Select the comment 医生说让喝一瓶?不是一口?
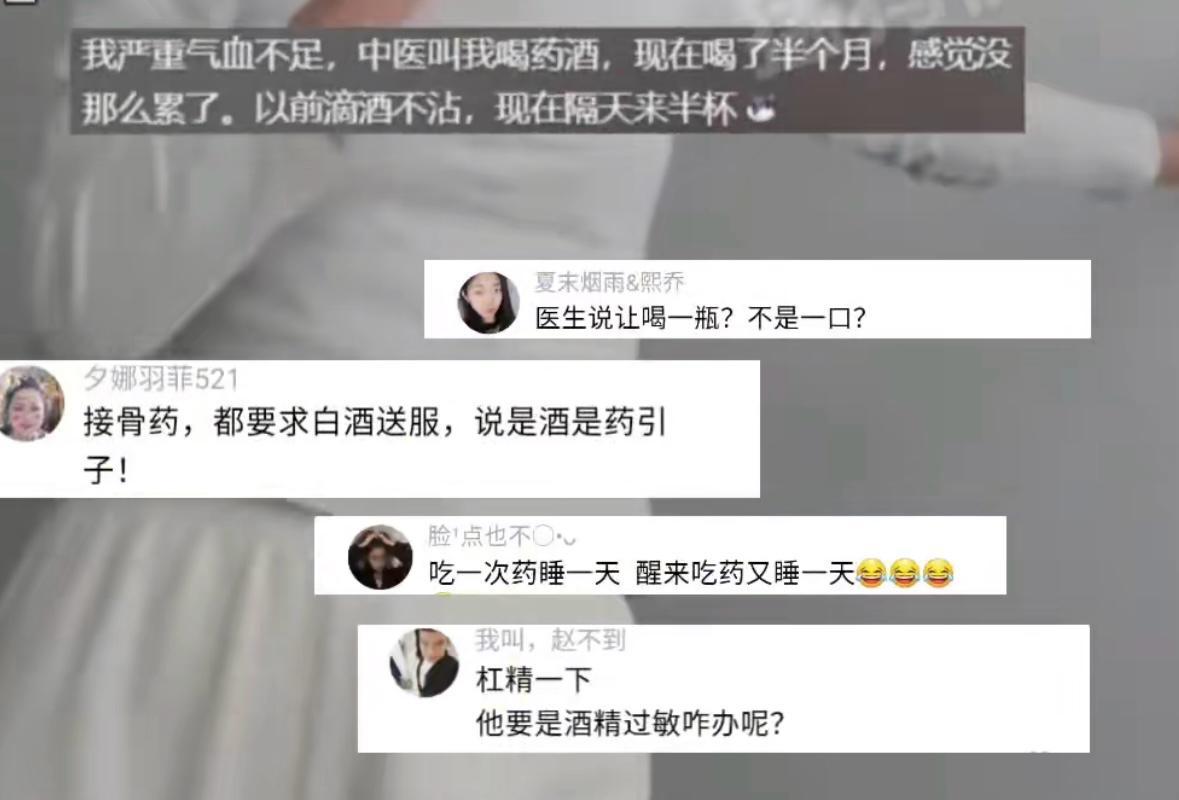The image size is (1179, 800). coord(700,319)
